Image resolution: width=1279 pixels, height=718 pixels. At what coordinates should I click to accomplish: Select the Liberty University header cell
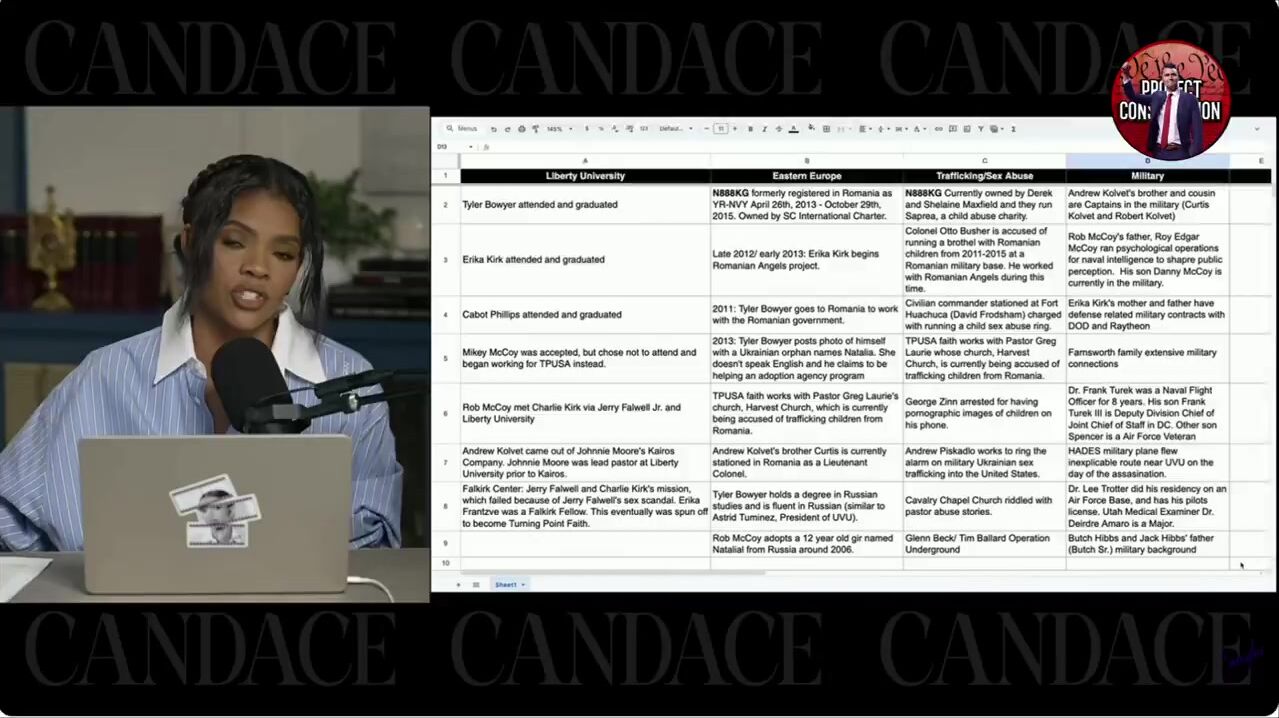(585, 176)
